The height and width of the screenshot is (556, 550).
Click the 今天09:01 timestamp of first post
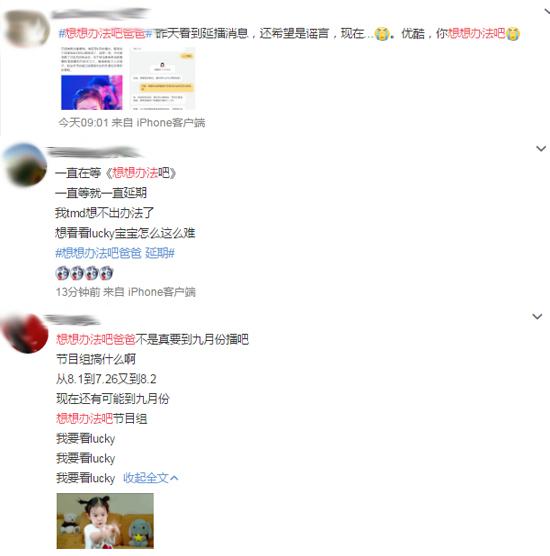coord(83,123)
